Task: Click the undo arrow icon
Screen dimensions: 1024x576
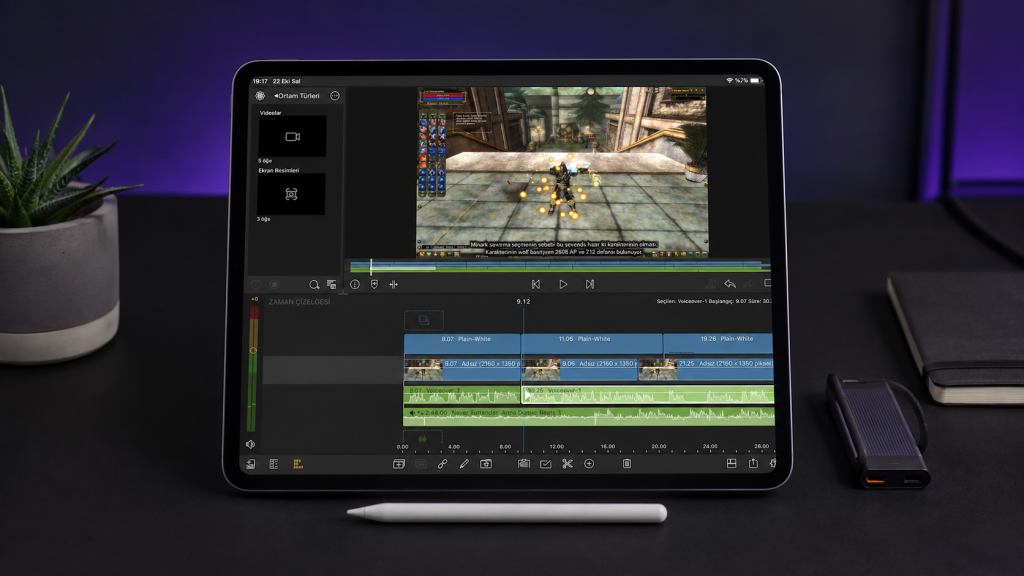Action: (x=730, y=284)
